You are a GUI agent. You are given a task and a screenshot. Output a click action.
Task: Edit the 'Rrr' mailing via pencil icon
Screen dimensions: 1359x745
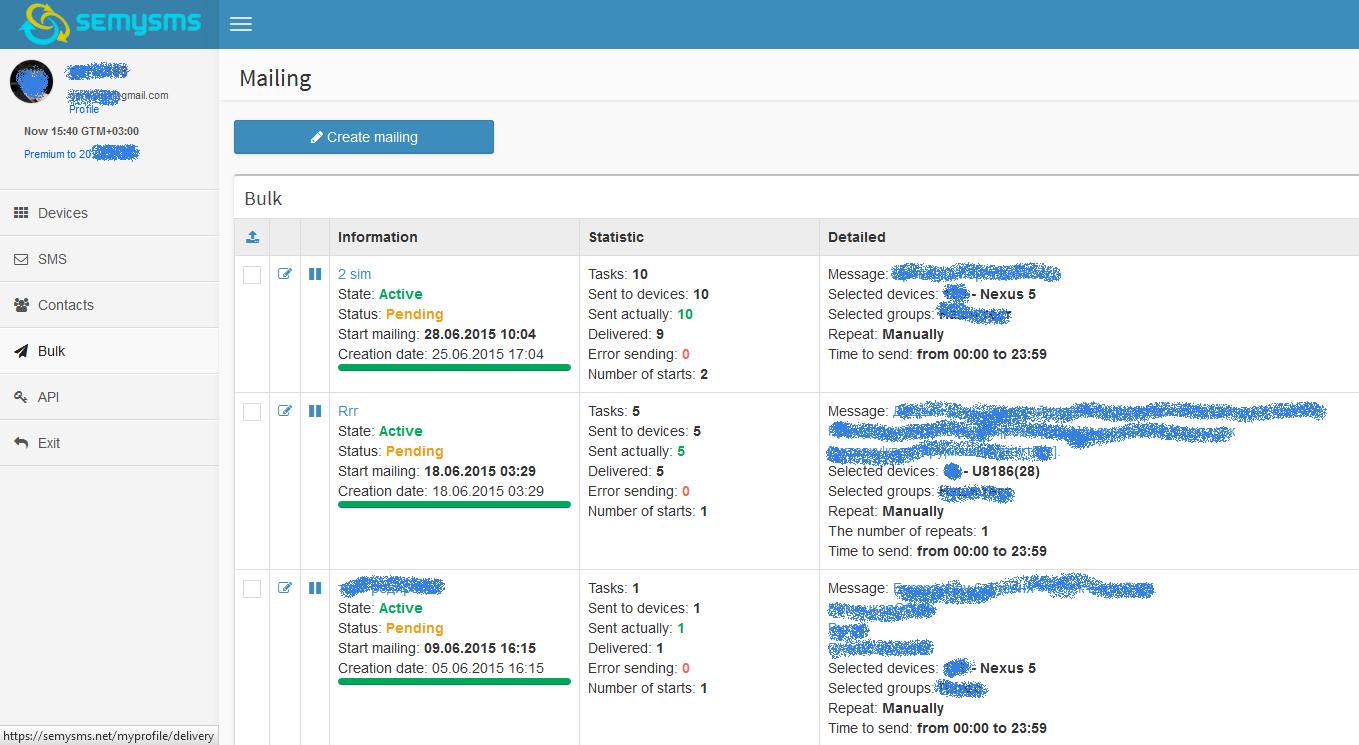click(x=285, y=411)
